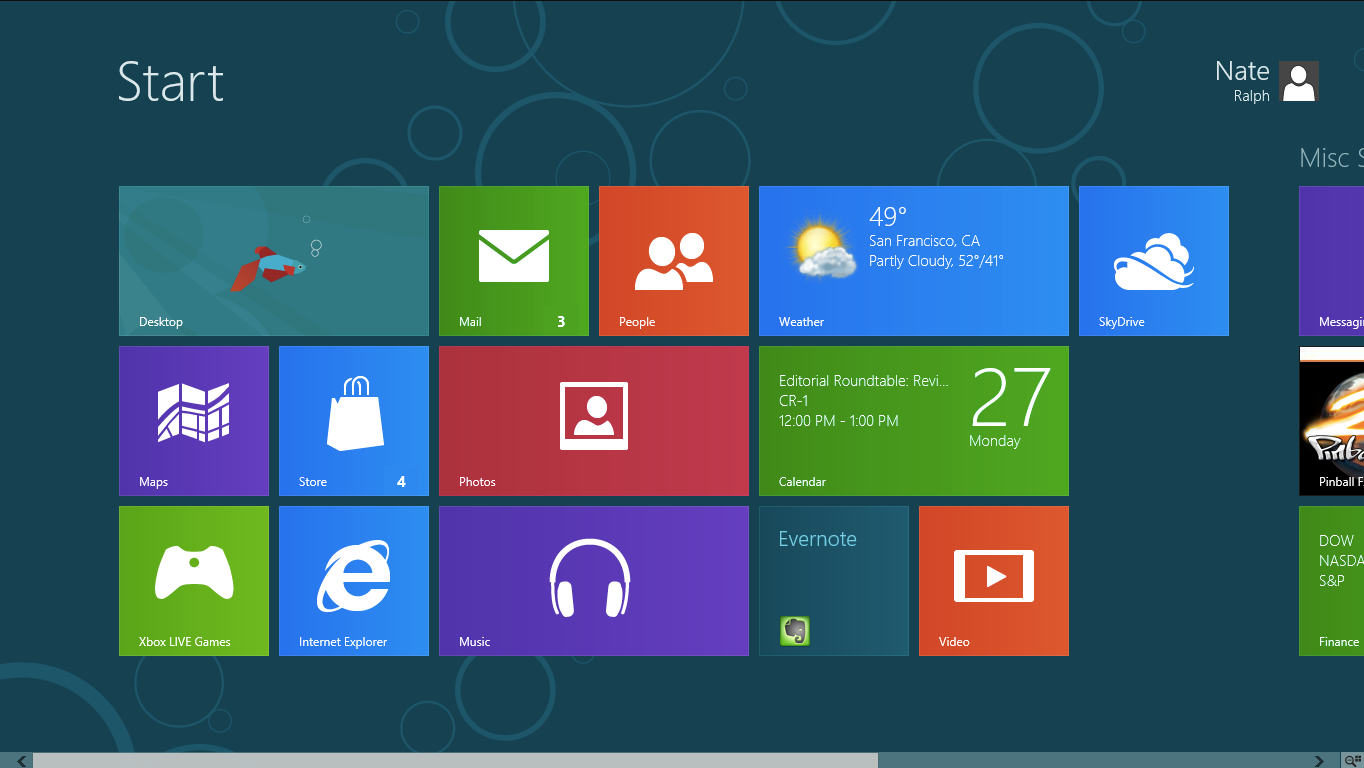1364x768 pixels.
Task: Open the Messaging tile
Action: [x=1331, y=261]
